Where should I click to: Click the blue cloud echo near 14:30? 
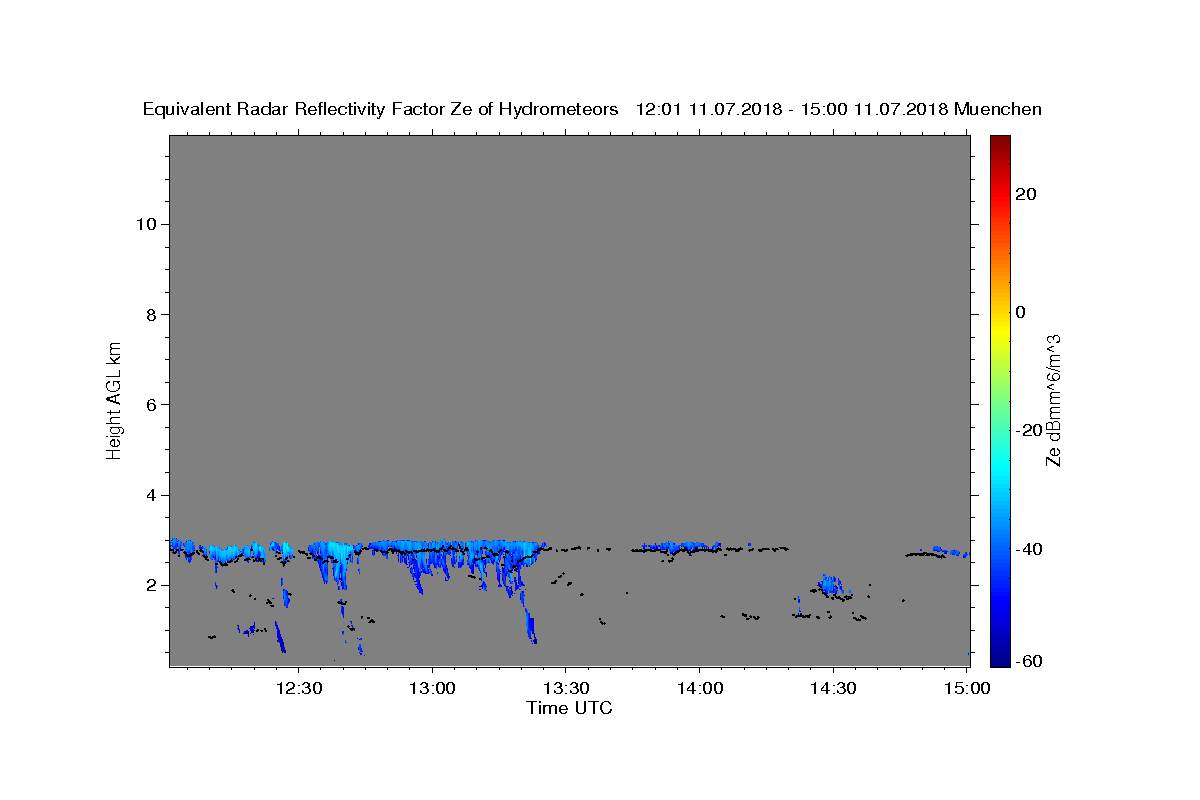831,584
